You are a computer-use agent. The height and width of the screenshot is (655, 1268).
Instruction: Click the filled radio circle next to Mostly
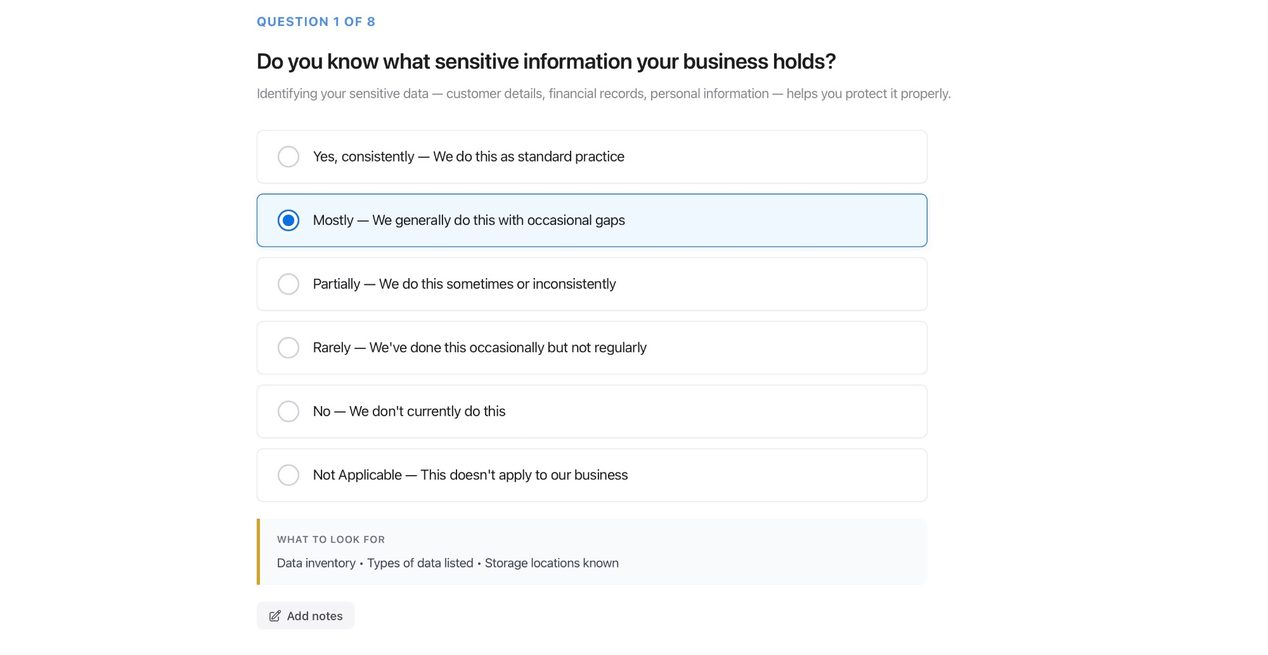tap(287, 218)
